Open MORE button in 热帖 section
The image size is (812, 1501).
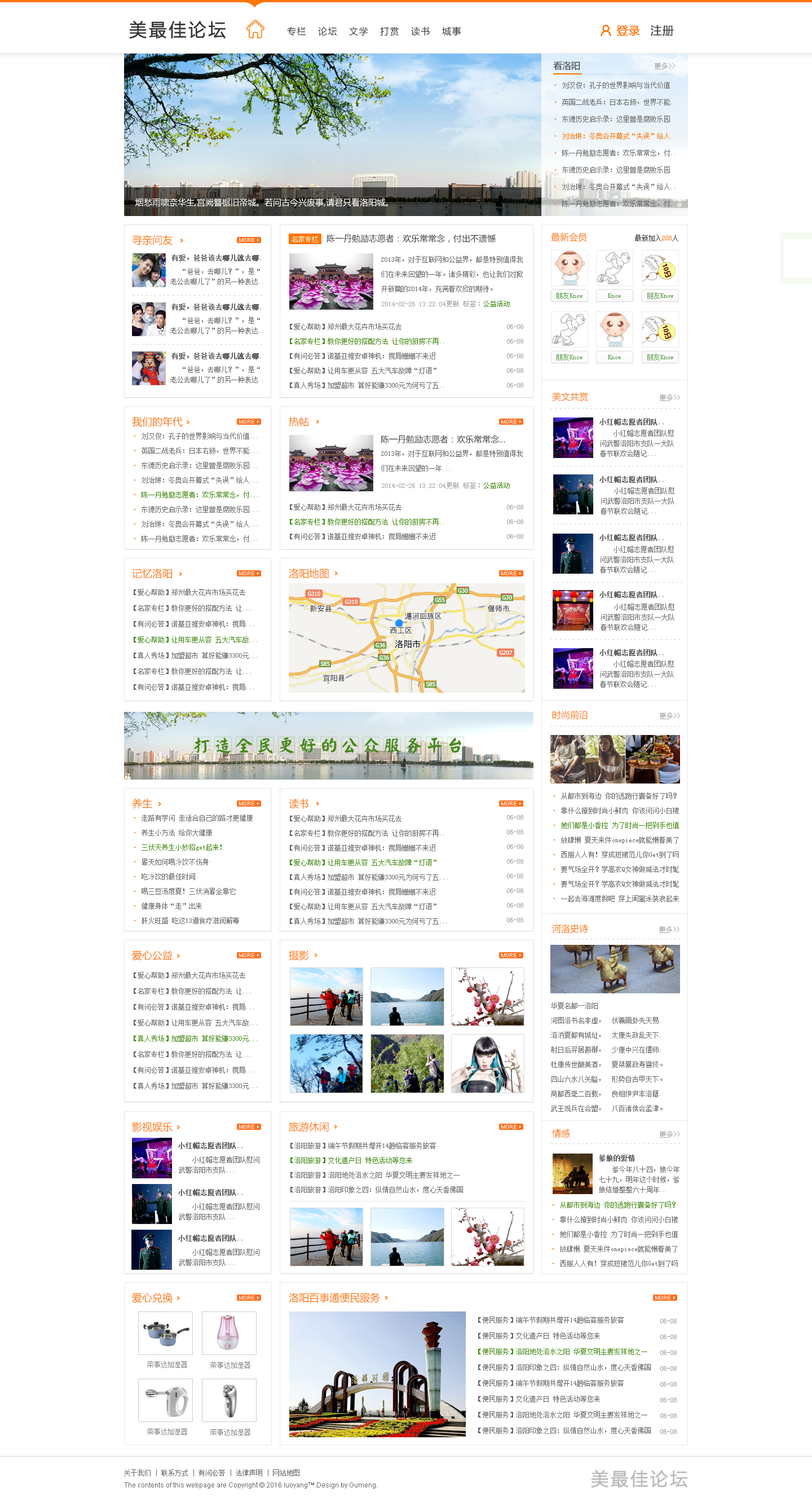pos(510,422)
